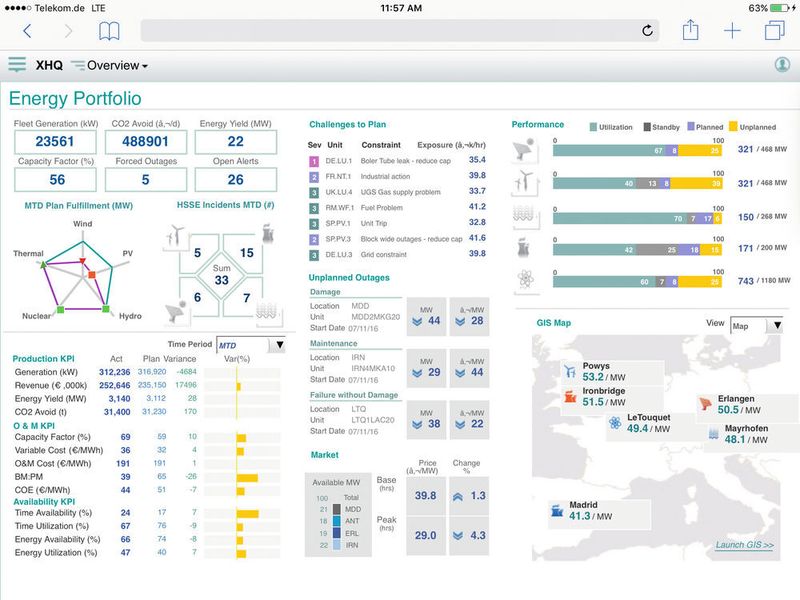The height and width of the screenshot is (600, 800).
Task: Click the Production KPI section header
Action: coord(43,359)
